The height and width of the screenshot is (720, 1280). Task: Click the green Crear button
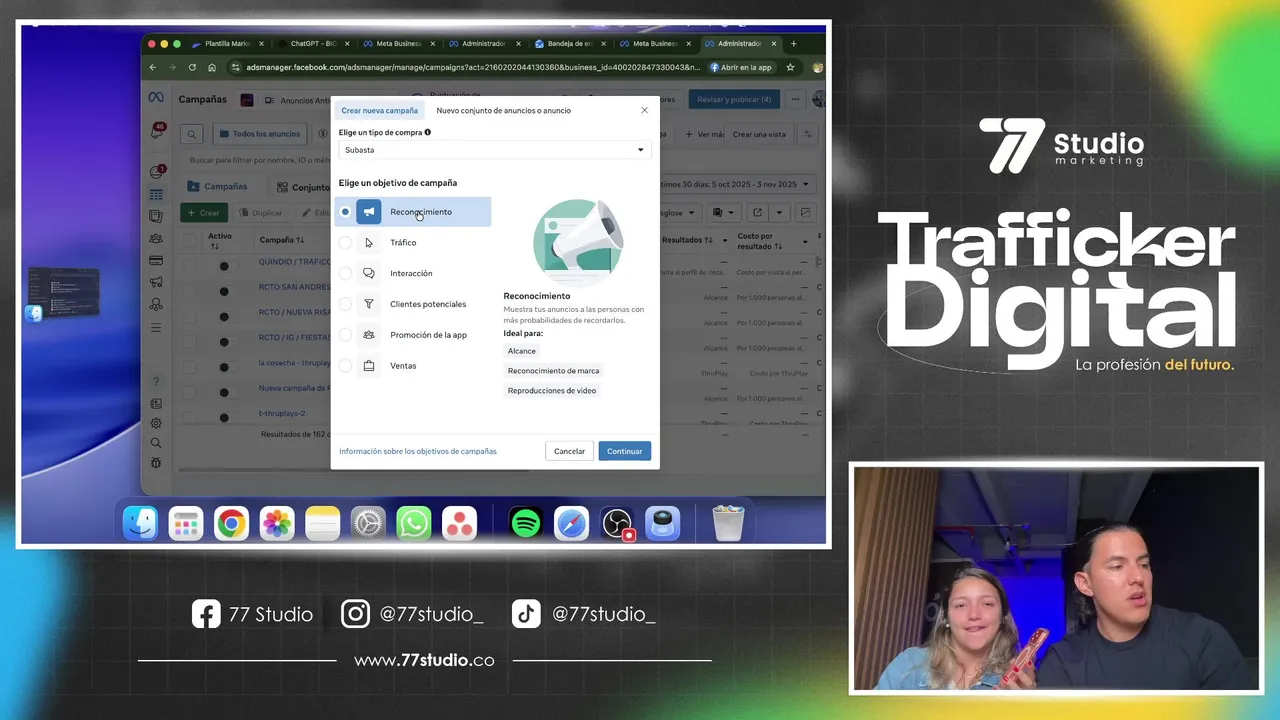204,213
